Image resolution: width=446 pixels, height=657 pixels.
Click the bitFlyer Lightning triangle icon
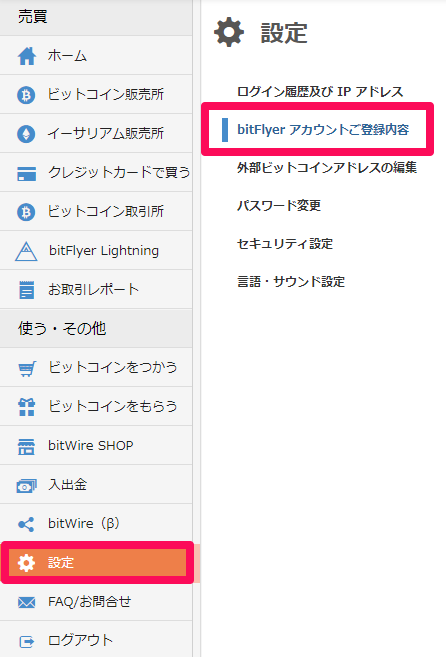(x=26, y=251)
